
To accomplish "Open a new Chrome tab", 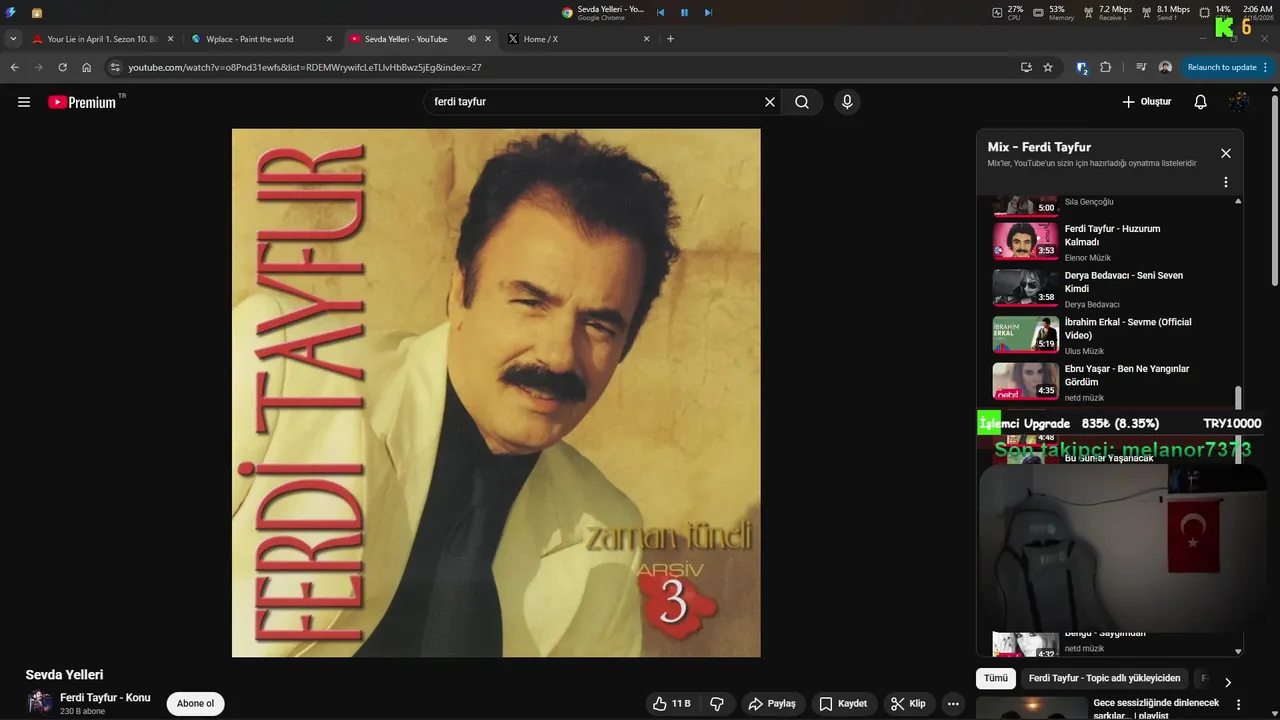I will 670,39.
